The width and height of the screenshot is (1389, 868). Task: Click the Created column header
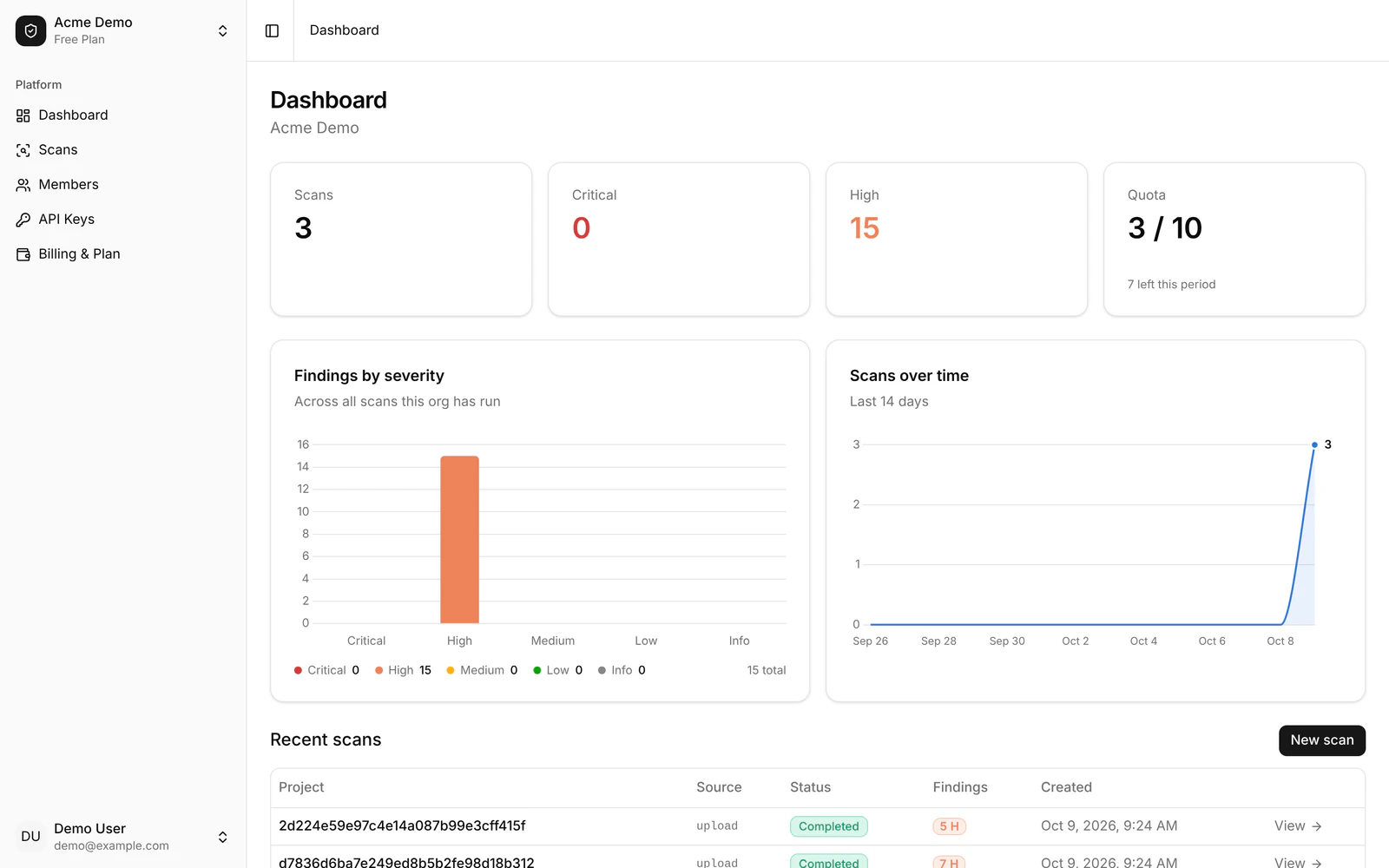(x=1066, y=787)
